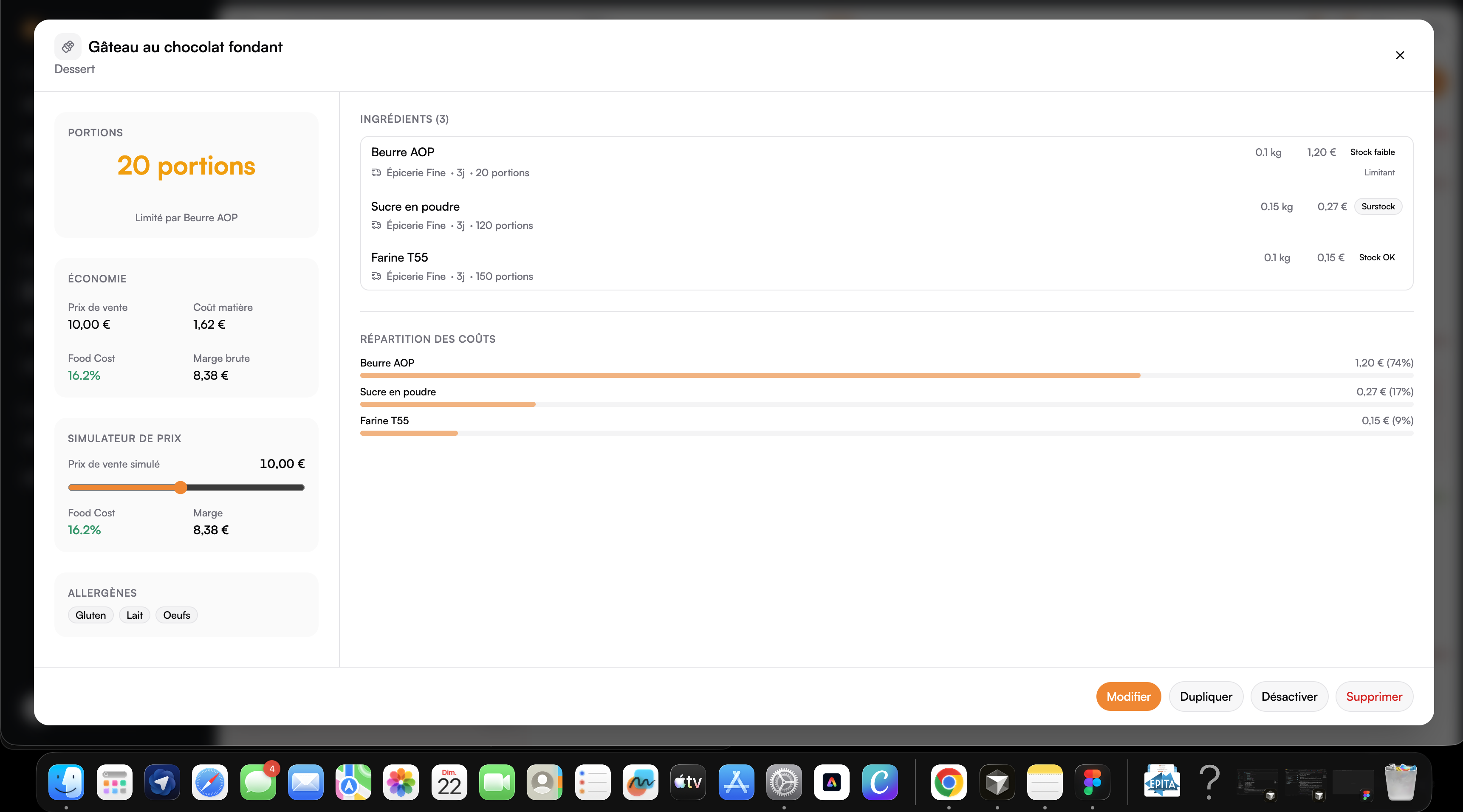Delete recipe via Supprimer button

coord(1373,696)
